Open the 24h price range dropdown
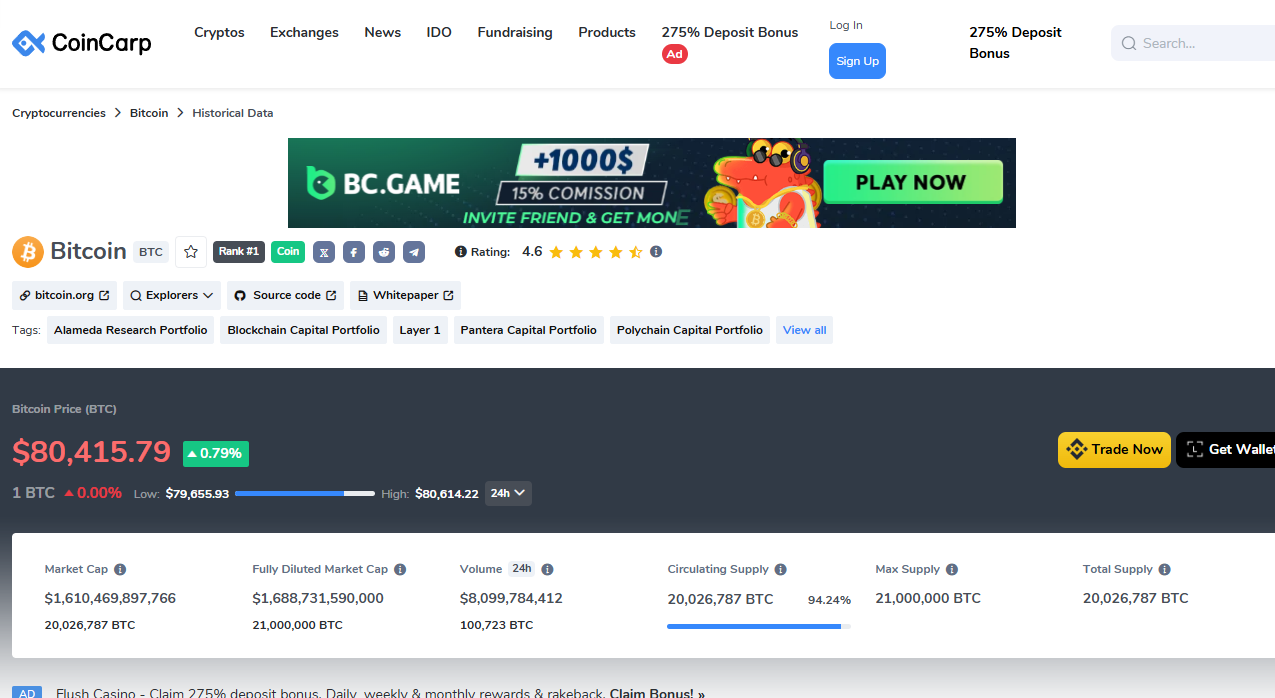The image size is (1275, 698). tap(508, 493)
